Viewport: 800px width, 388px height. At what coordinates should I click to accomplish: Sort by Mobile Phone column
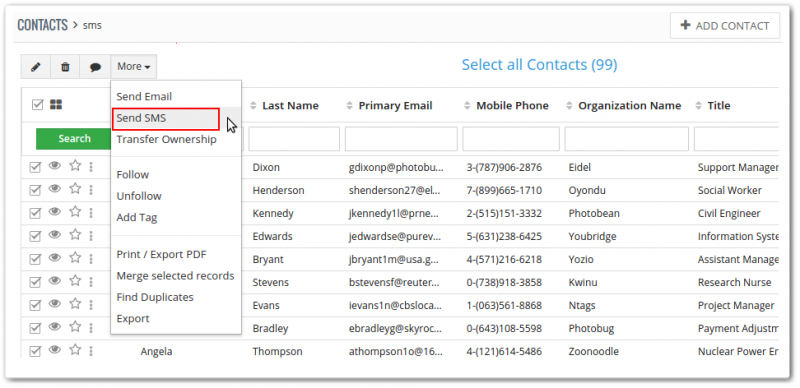click(512, 106)
